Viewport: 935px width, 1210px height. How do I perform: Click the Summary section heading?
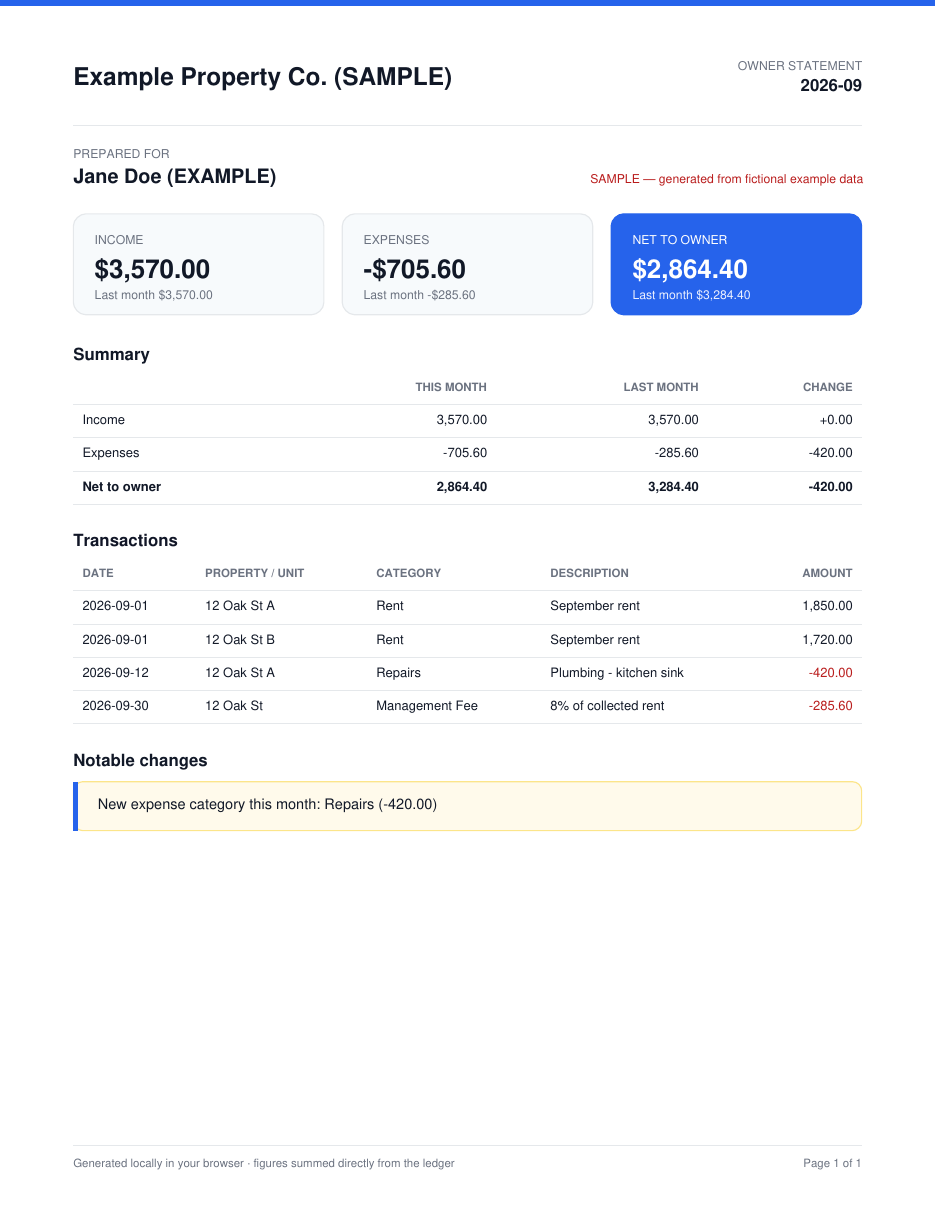coord(111,354)
